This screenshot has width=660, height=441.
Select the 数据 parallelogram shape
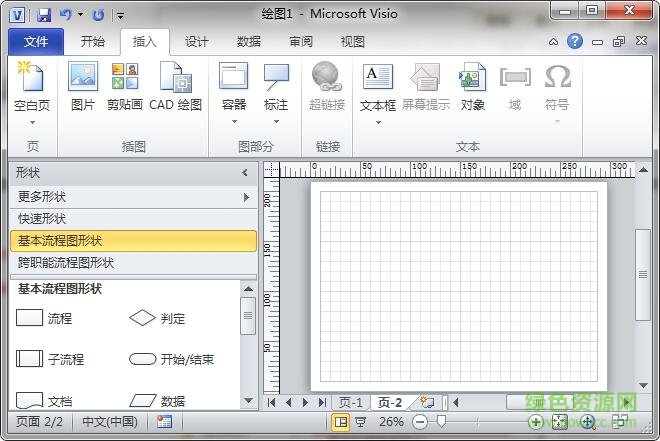pyautogui.click(x=157, y=401)
